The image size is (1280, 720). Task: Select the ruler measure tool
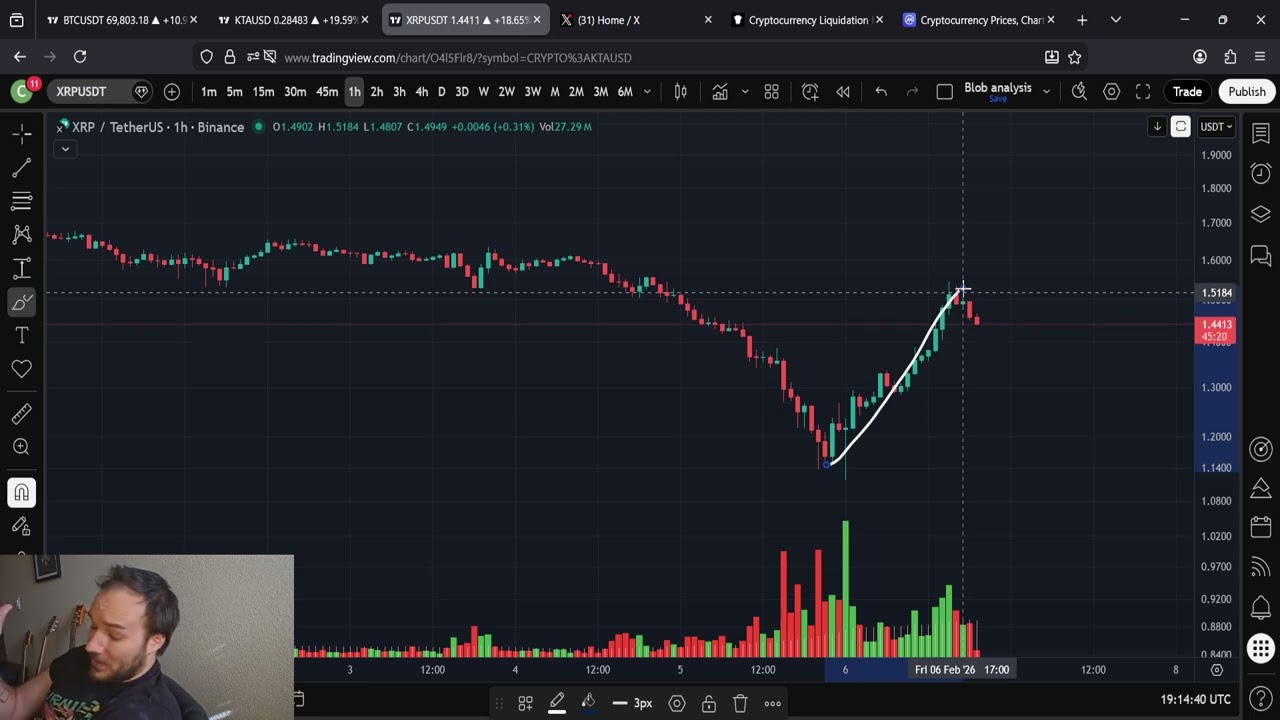(x=21, y=413)
